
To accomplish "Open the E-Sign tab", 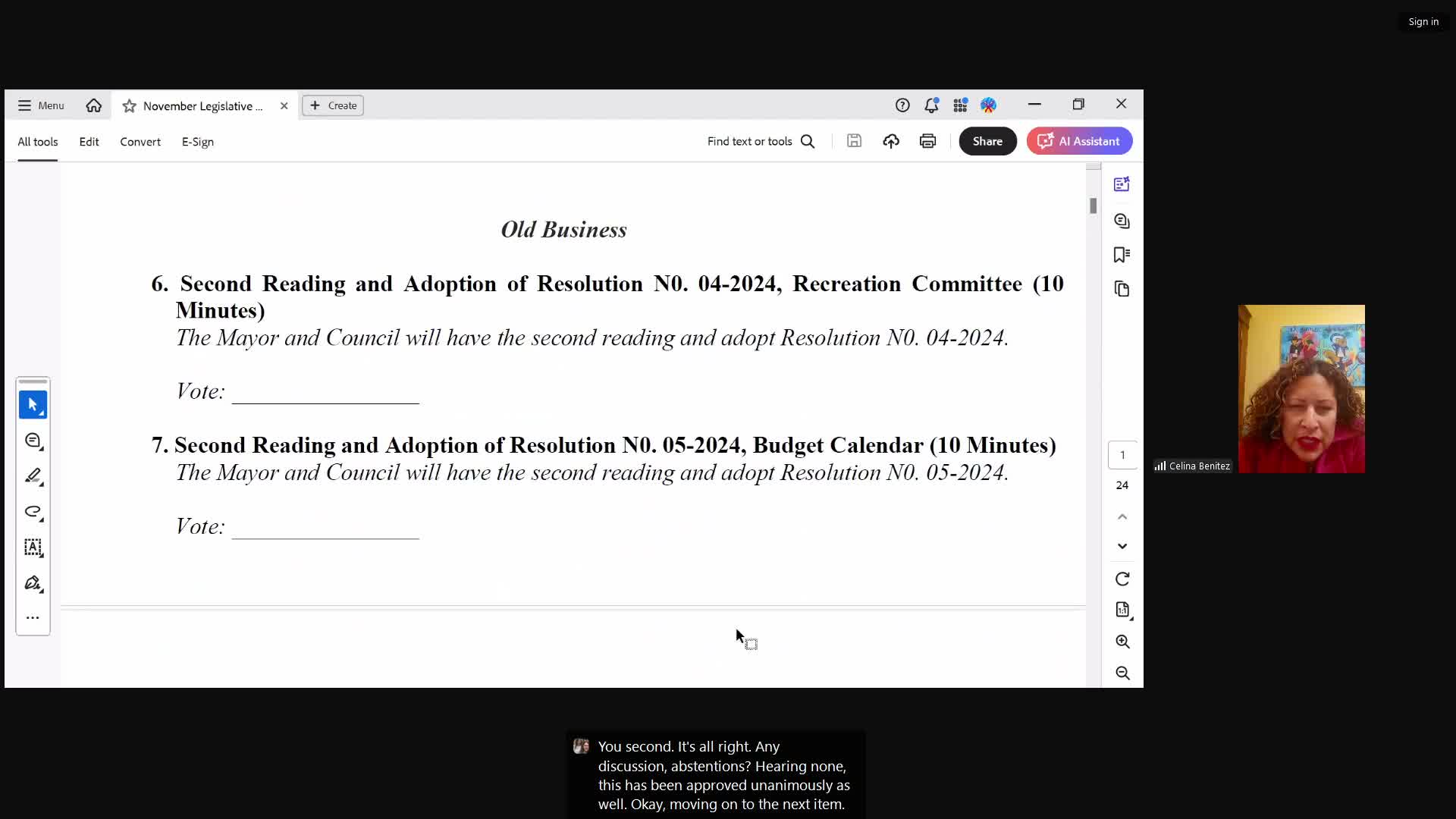I will tap(197, 142).
